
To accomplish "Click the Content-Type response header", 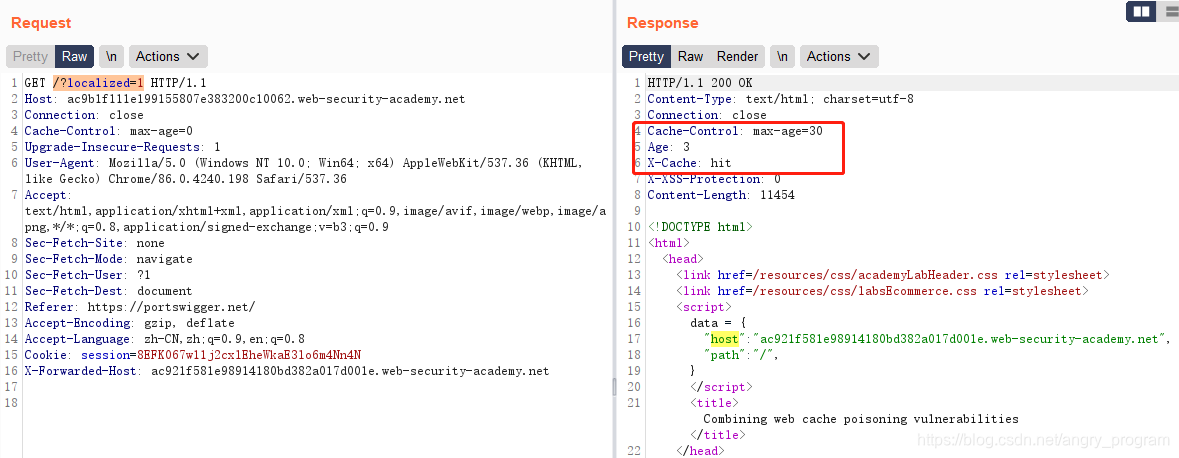I will pos(780,99).
